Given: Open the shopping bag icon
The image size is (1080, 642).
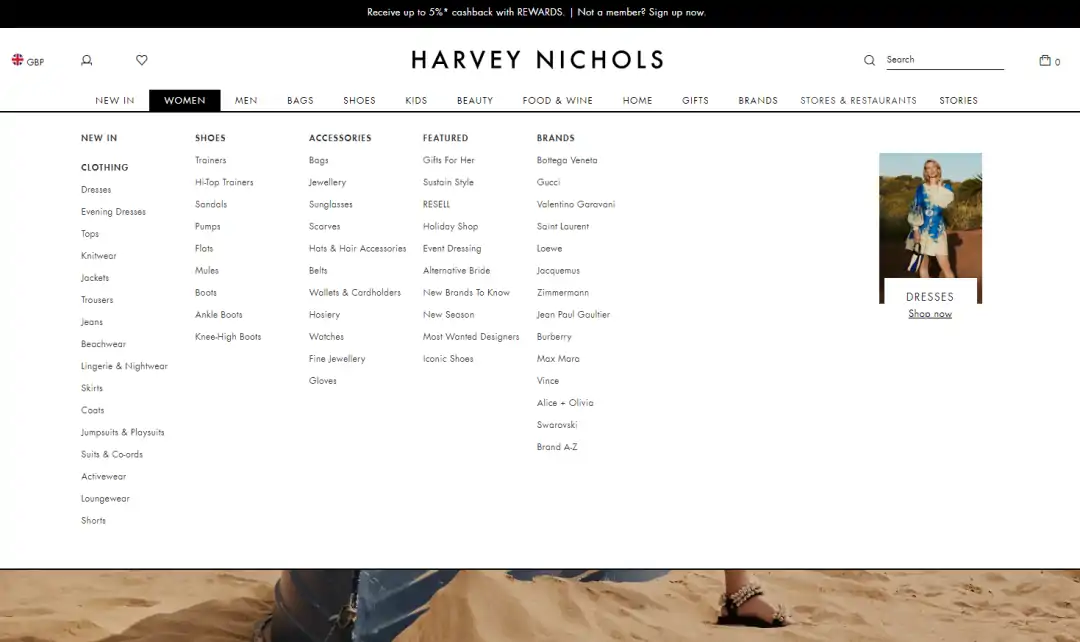Looking at the screenshot, I should click(1045, 60).
